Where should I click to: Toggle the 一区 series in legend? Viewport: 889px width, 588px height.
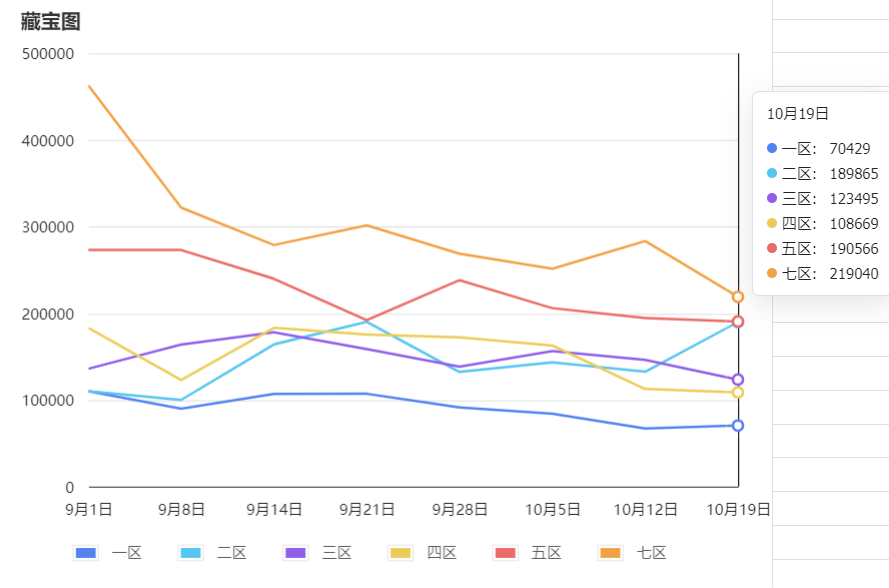tap(108, 553)
